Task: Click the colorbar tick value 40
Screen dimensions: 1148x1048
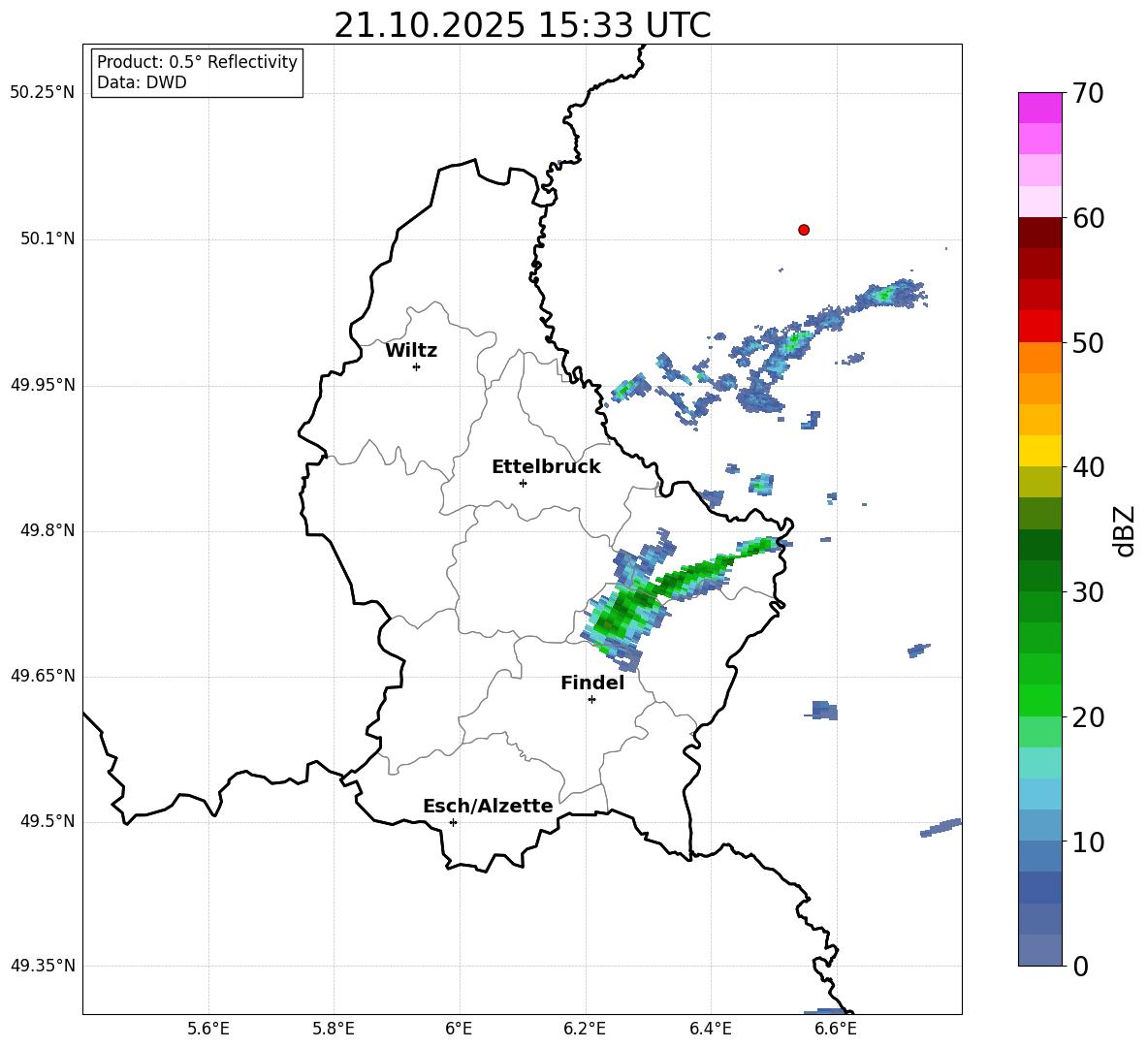Action: coord(1088,467)
